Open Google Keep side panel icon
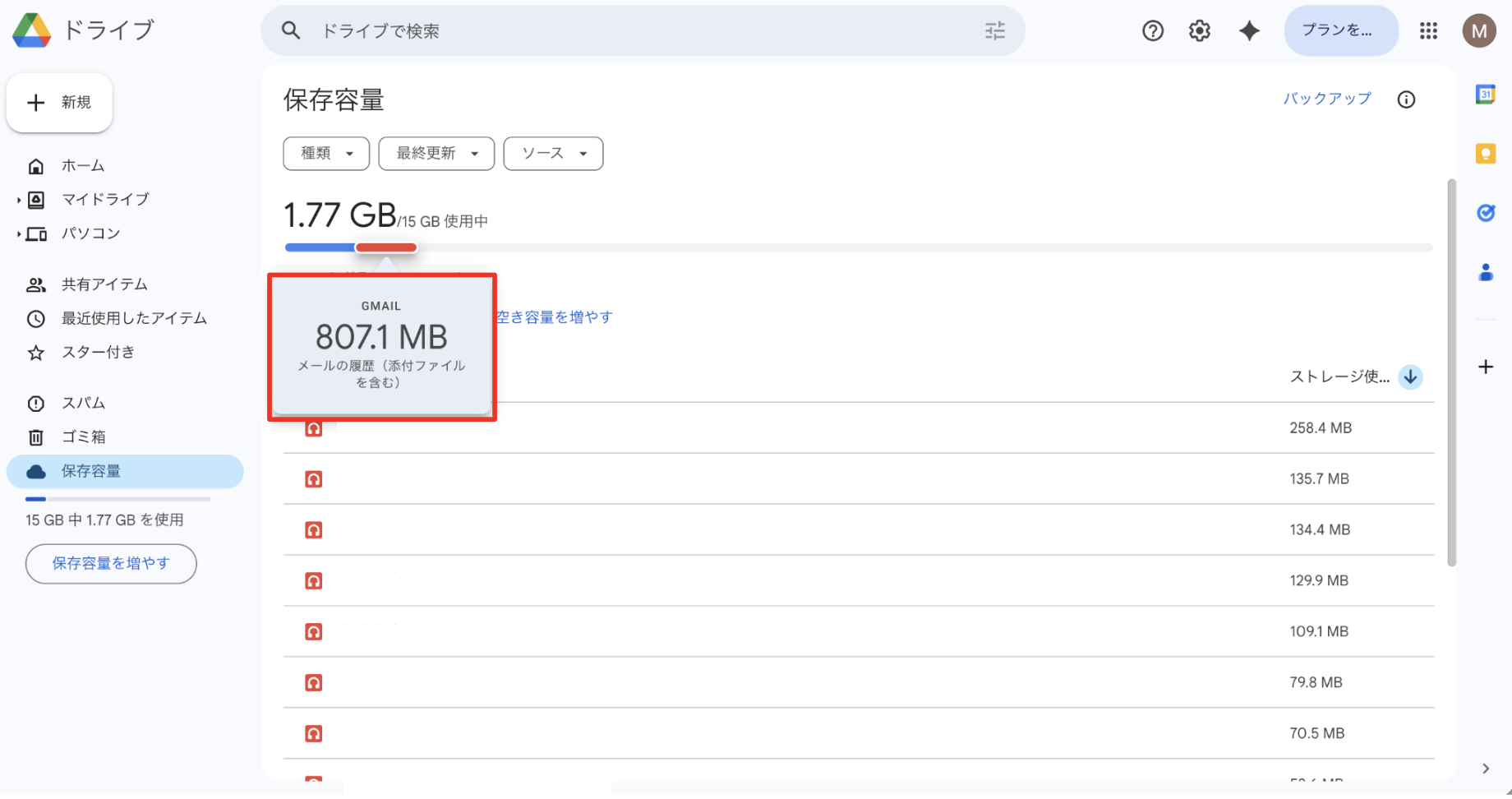The image size is (1512, 799). [1486, 154]
